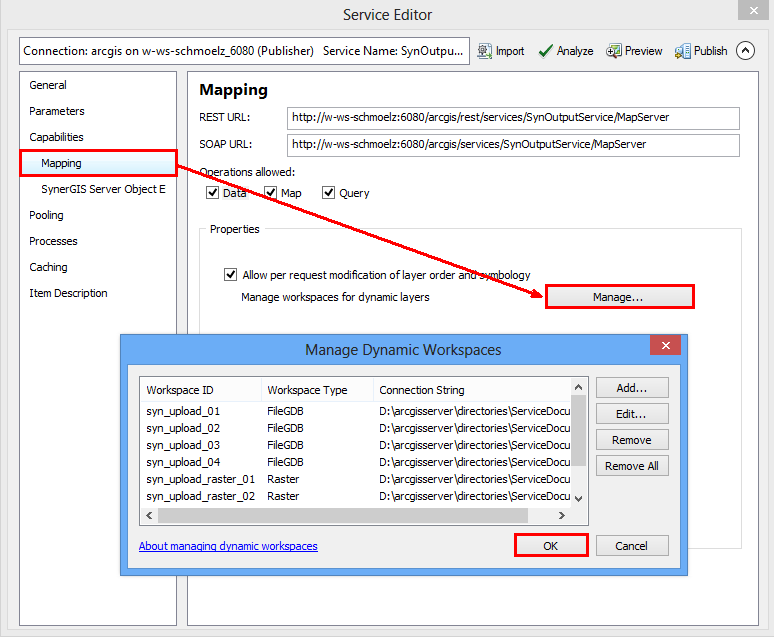Toggle the Query operation checkbox

(329, 193)
